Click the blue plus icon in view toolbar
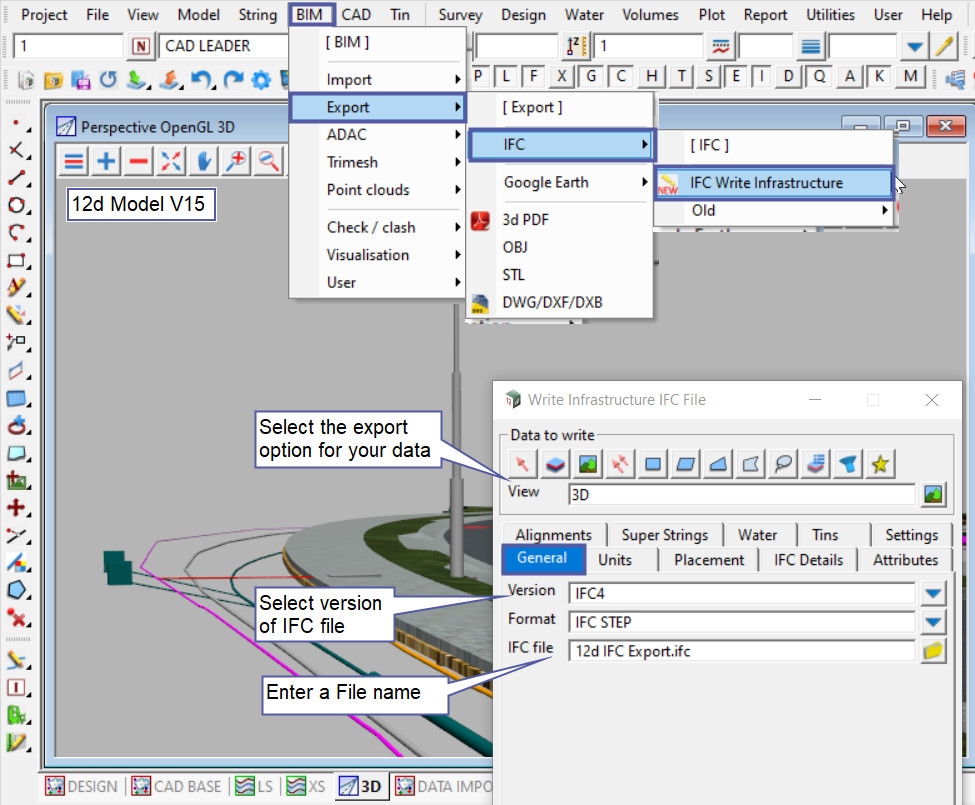 click(x=106, y=161)
